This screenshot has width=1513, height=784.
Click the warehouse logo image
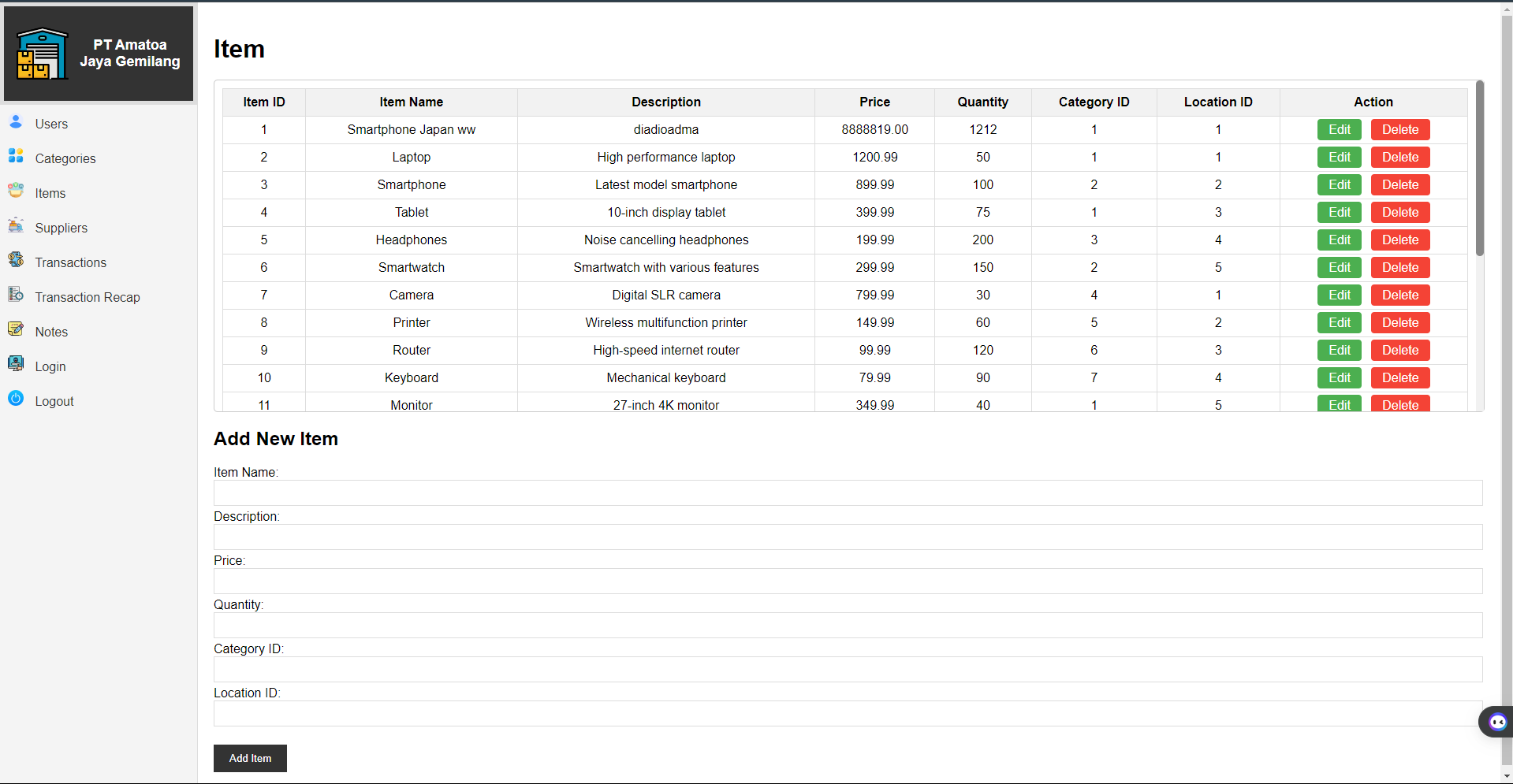43,54
